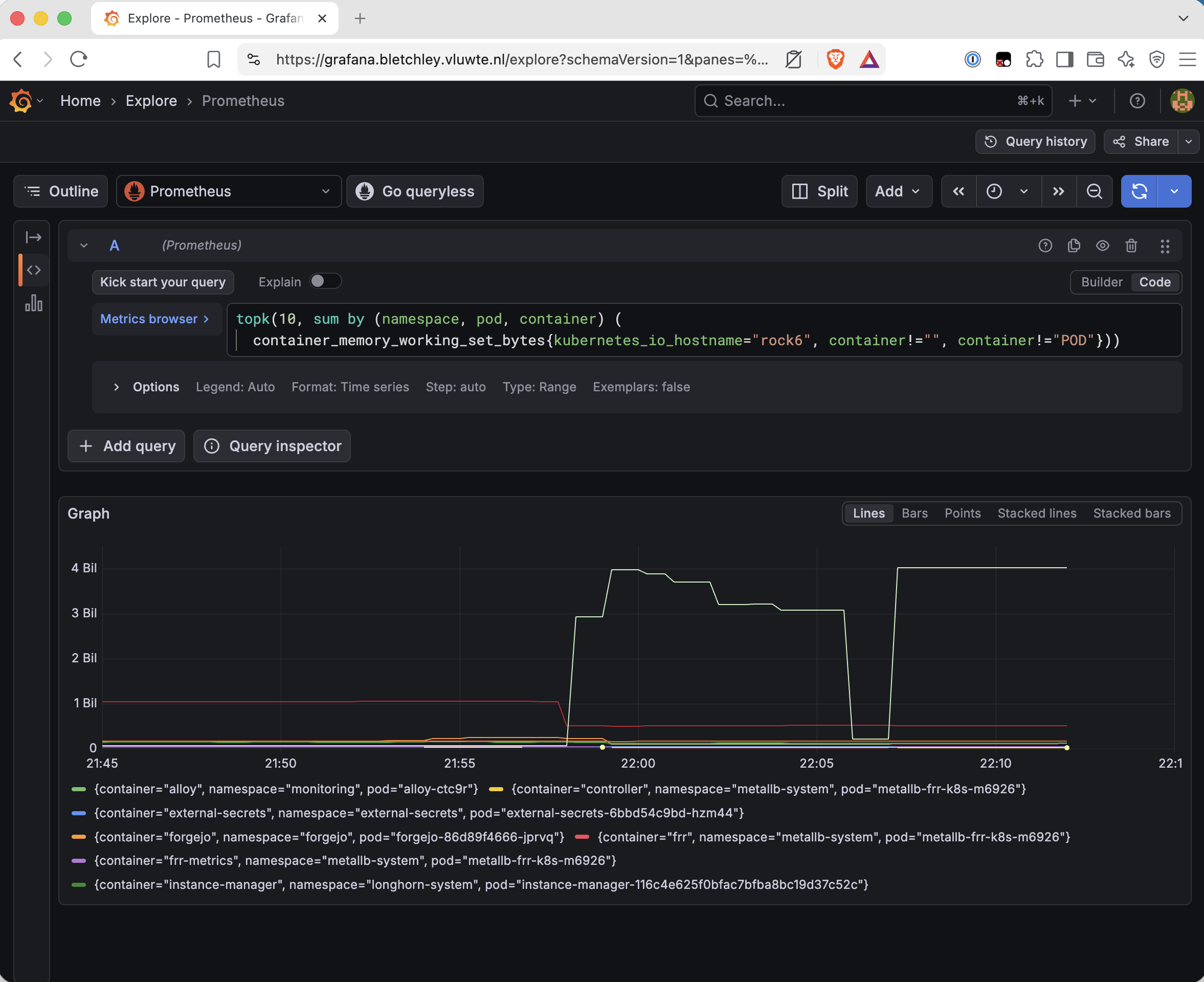Viewport: 1204px width, 982px height.
Task: Toggle the browser sidebar panel
Action: click(x=1064, y=59)
